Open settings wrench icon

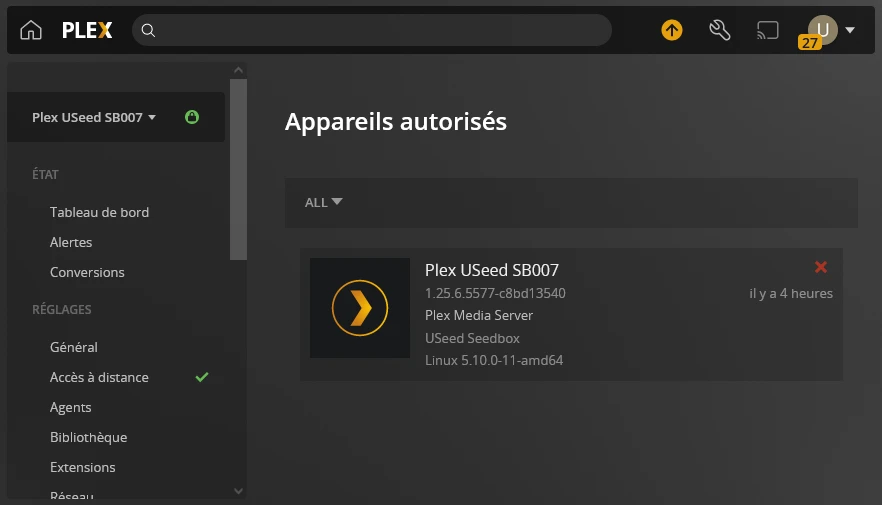719,30
